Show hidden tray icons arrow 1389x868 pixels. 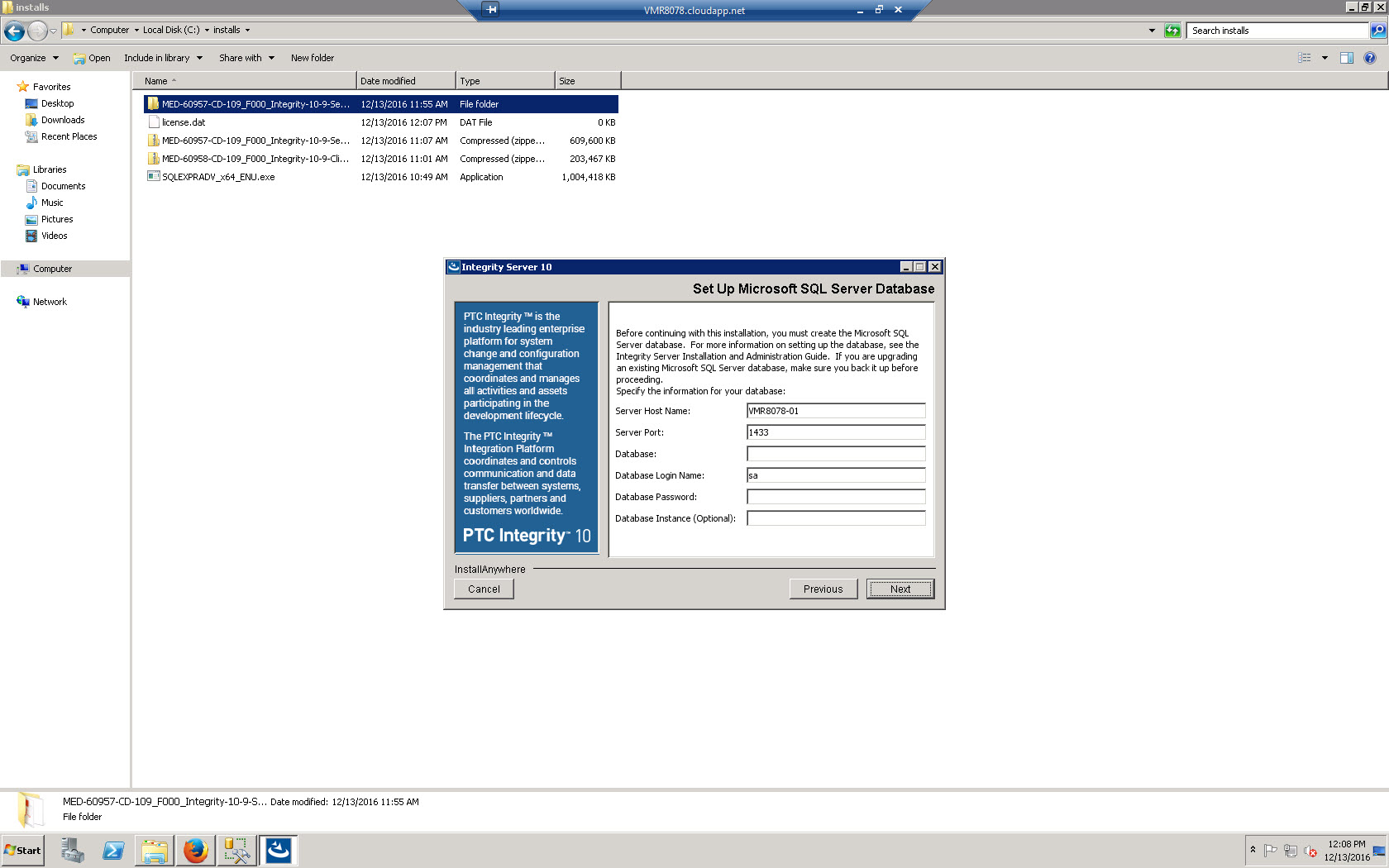click(x=1253, y=849)
